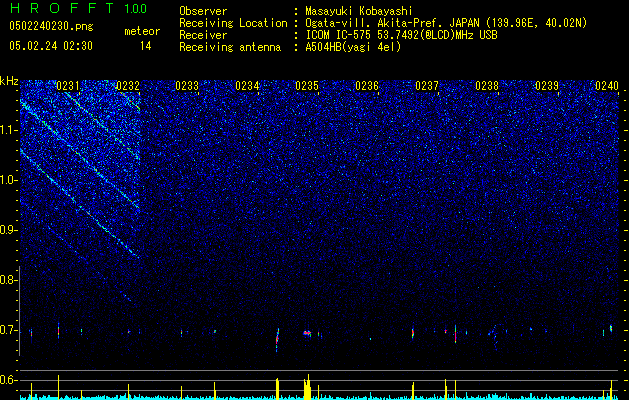Click the 0.9 frequency axis label
The height and width of the screenshot is (400, 629).
tap(9, 230)
